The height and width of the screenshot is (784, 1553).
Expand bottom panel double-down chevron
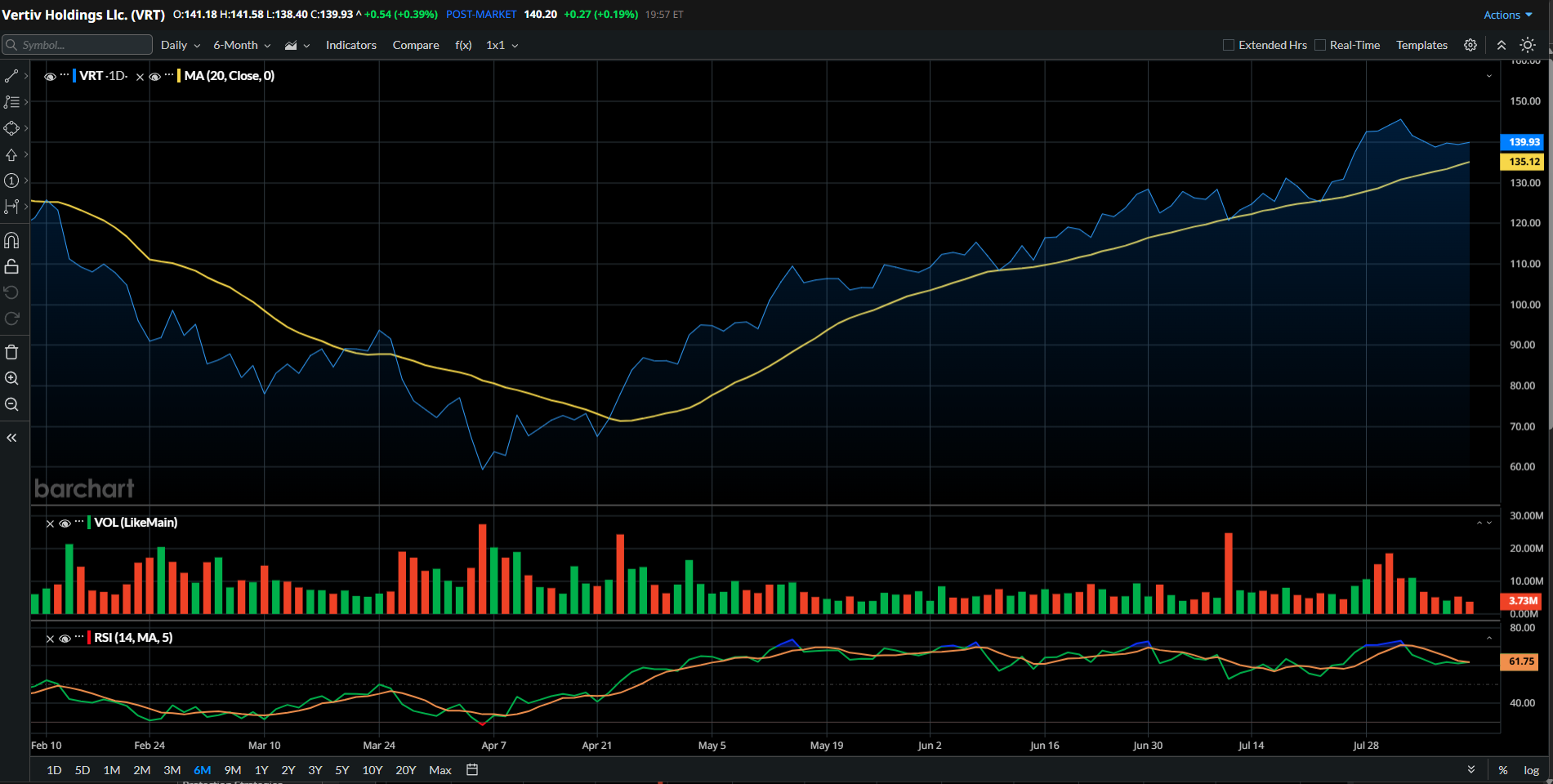pyautogui.click(x=1471, y=769)
